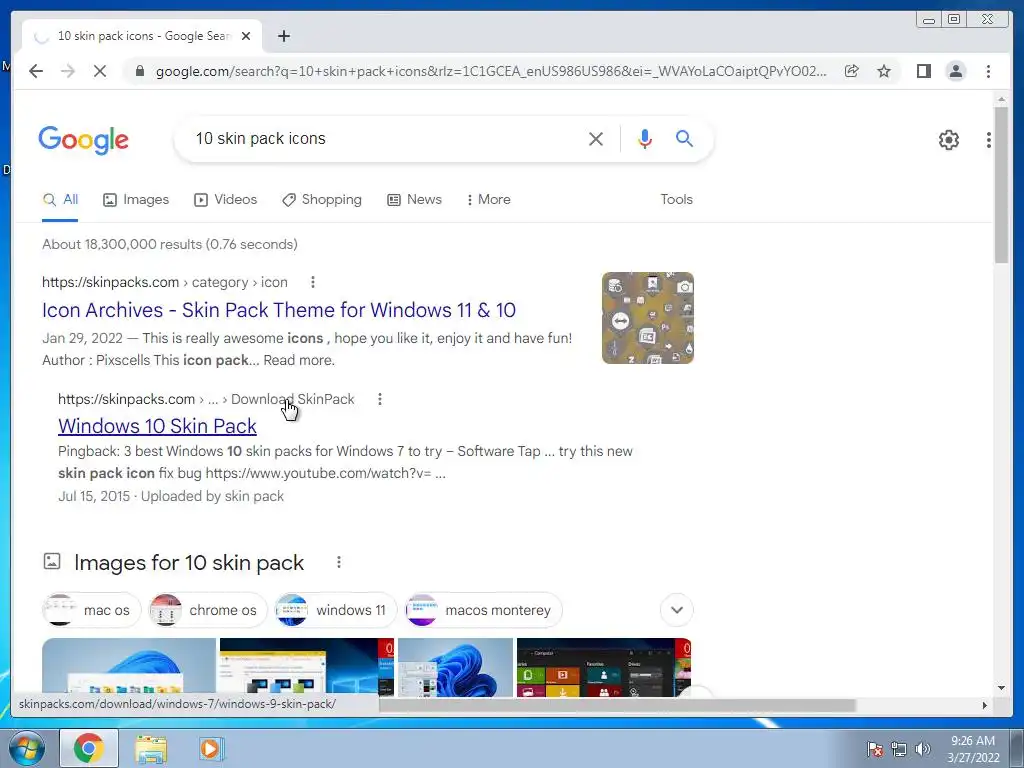Launch the media player from taskbar
This screenshot has width=1024, height=768.
coord(210,748)
